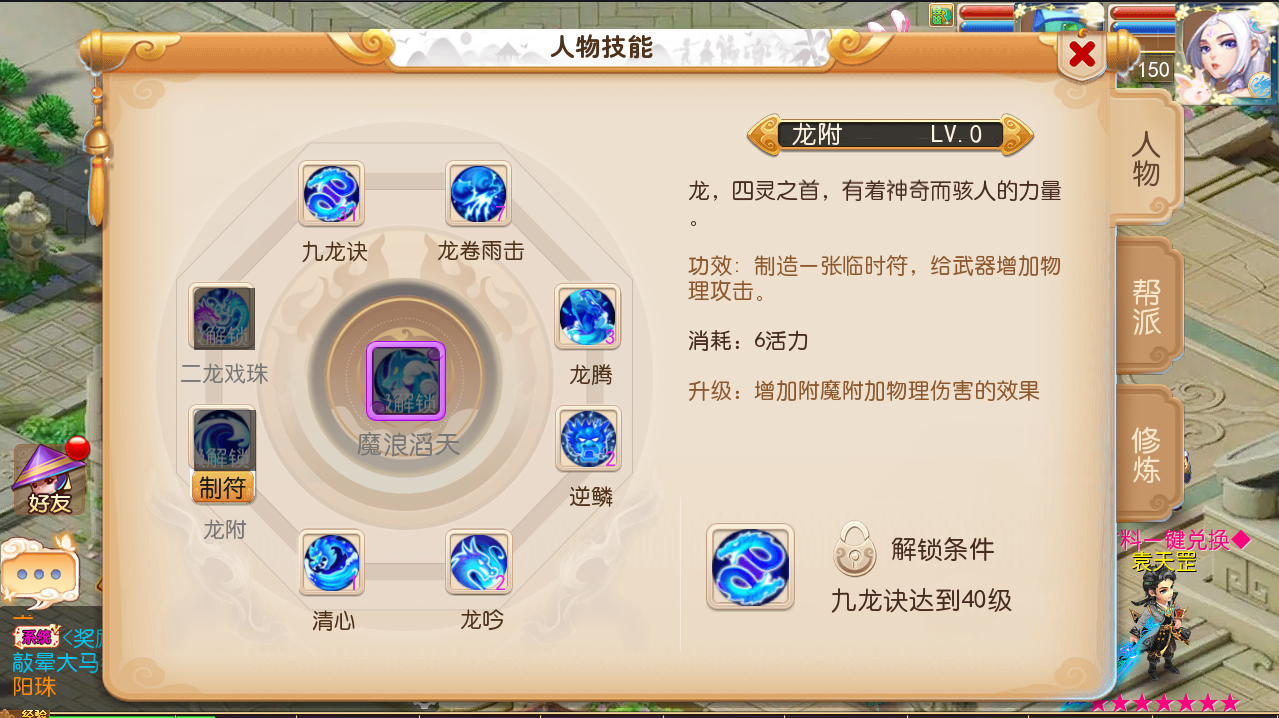This screenshot has width=1279, height=718.
Task: Switch to the 帮派 tab
Action: tap(1146, 306)
